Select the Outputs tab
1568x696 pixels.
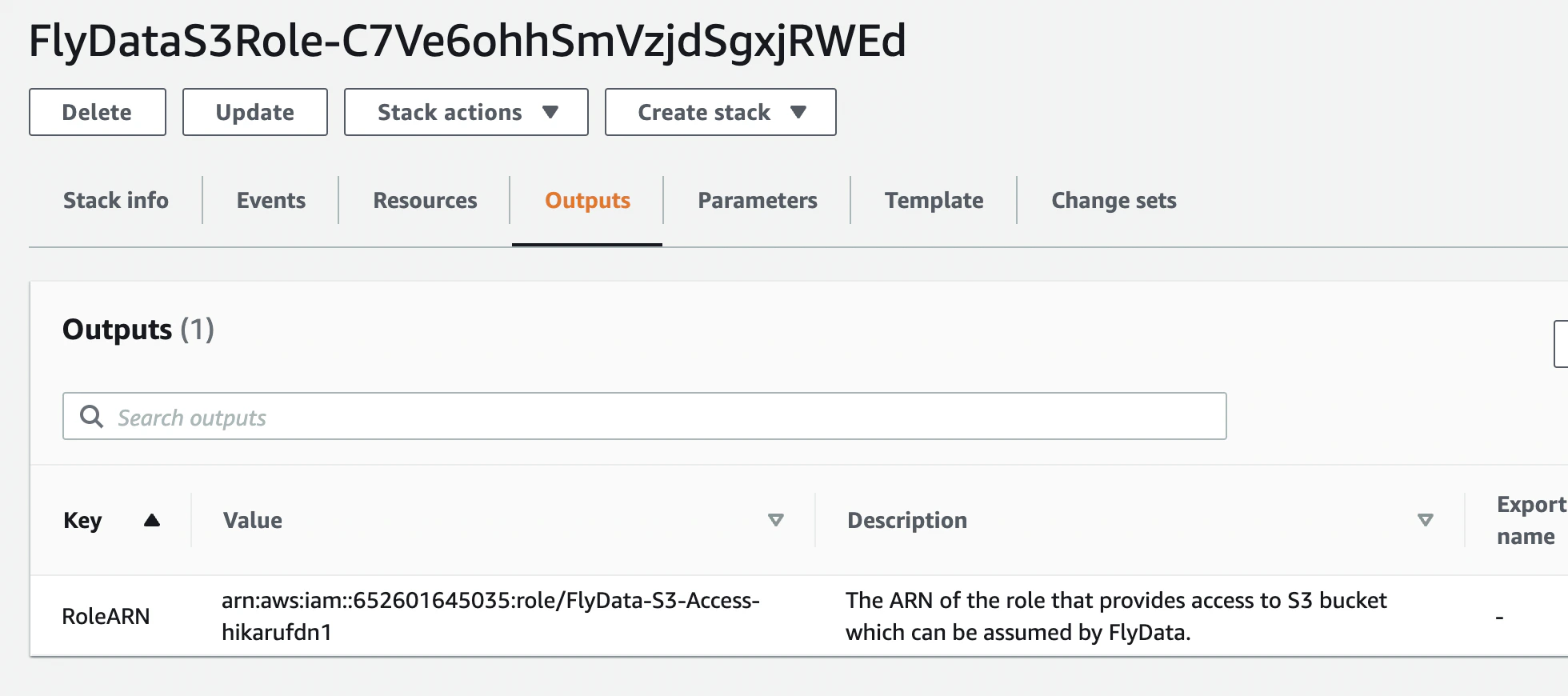tap(586, 200)
